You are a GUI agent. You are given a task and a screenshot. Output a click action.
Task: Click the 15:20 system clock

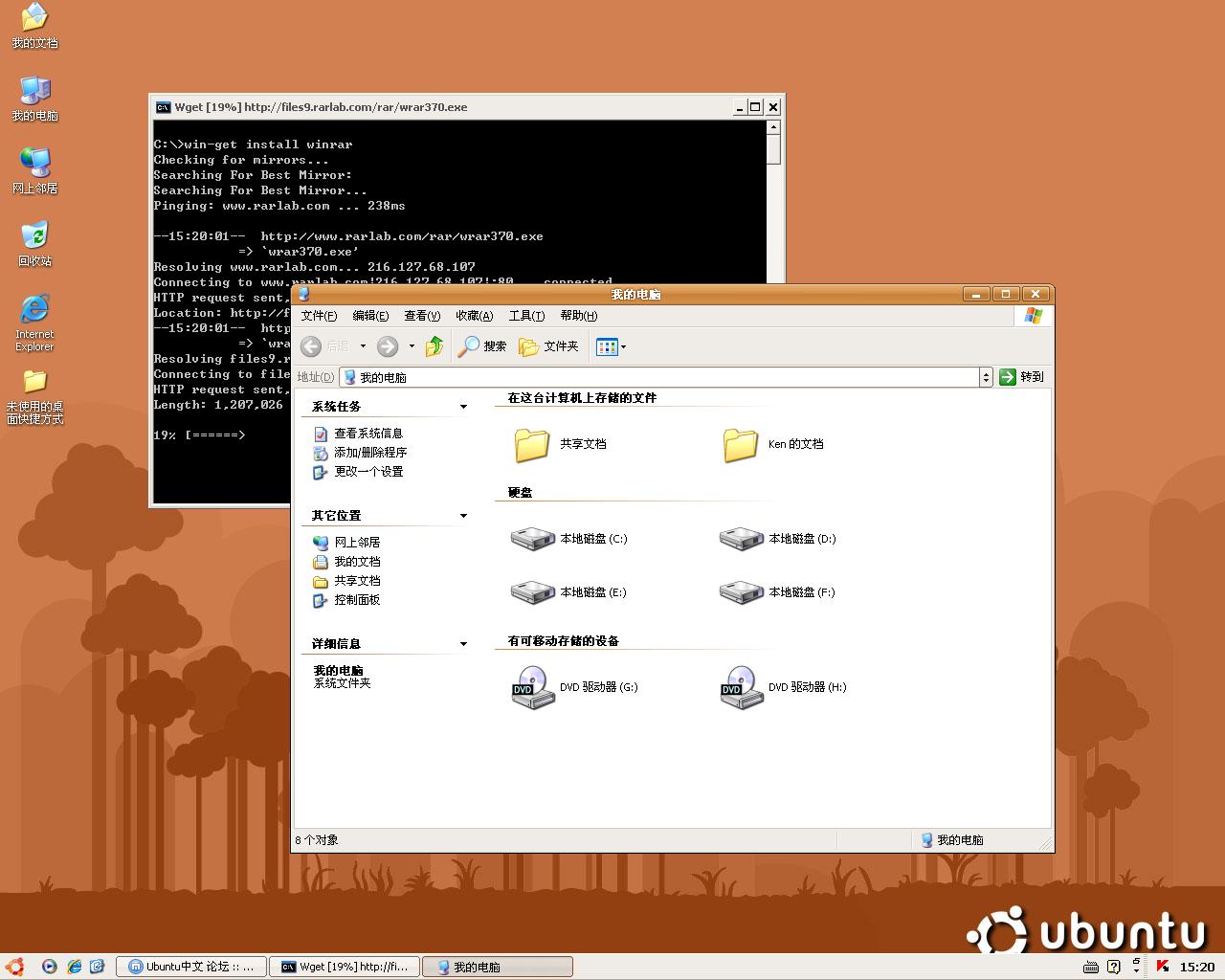point(1197,967)
